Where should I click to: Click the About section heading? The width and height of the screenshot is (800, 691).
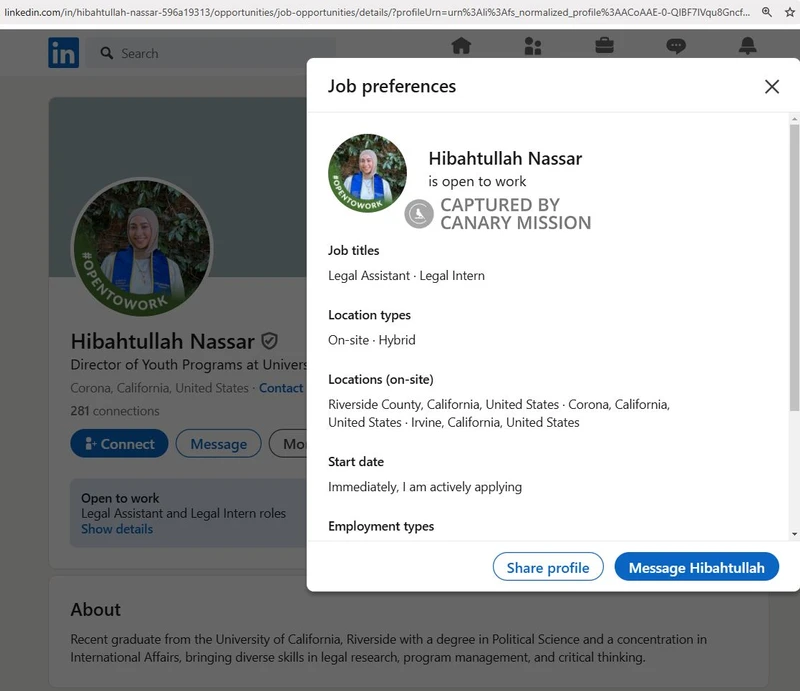point(95,609)
